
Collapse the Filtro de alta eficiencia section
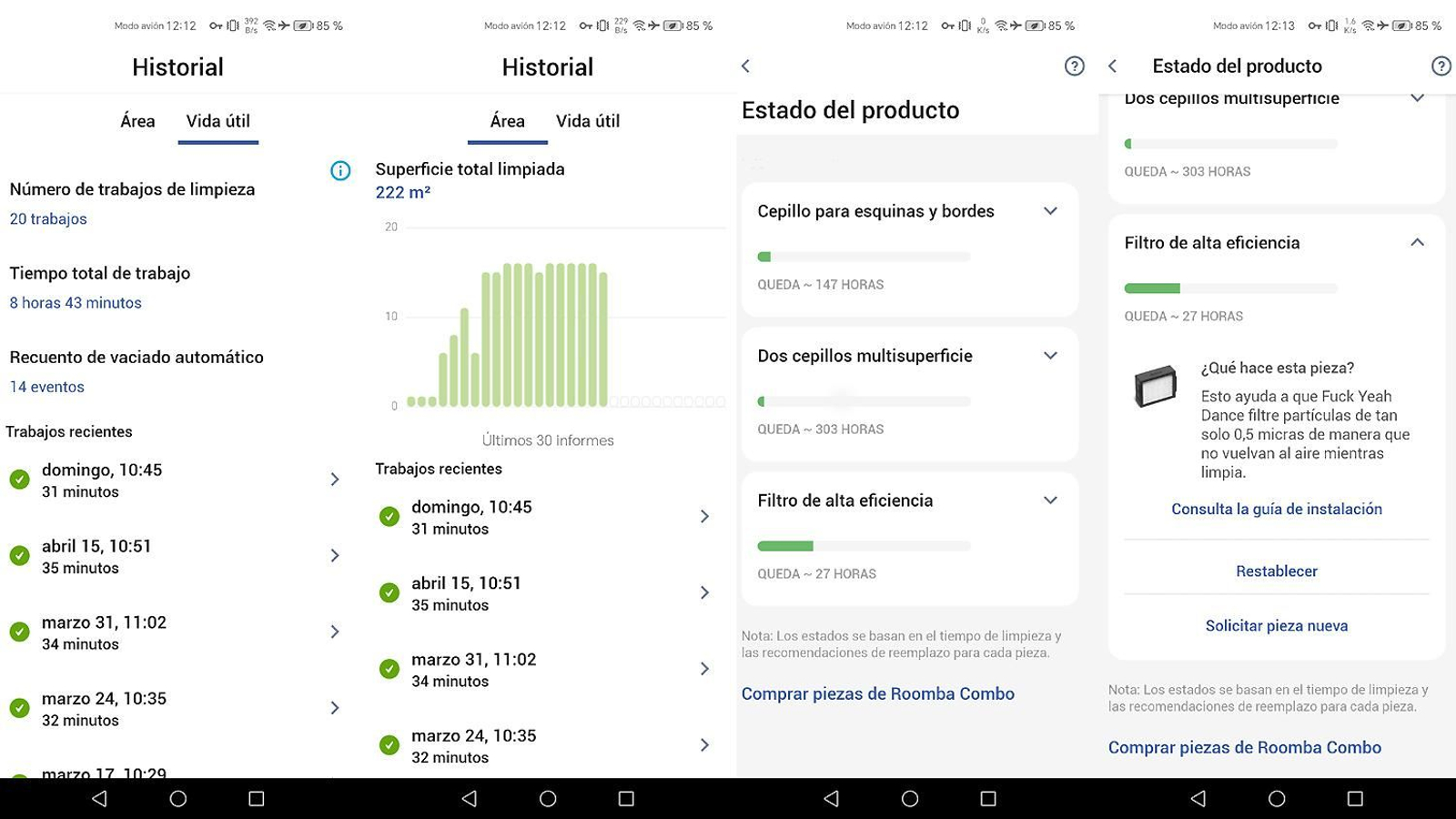(x=1417, y=242)
